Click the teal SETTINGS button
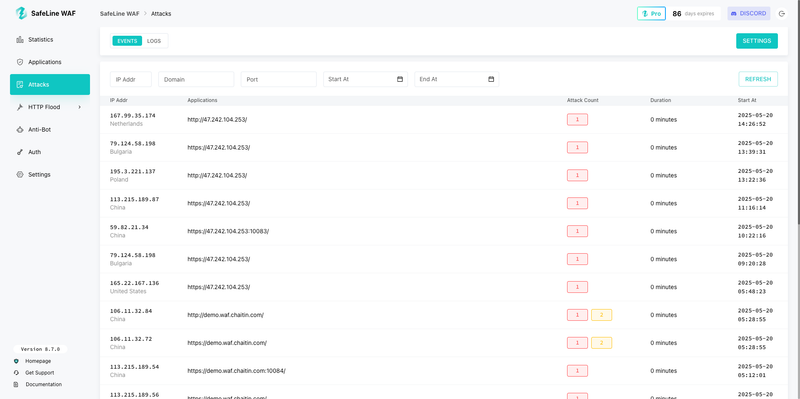The width and height of the screenshot is (800, 399). [x=757, y=41]
